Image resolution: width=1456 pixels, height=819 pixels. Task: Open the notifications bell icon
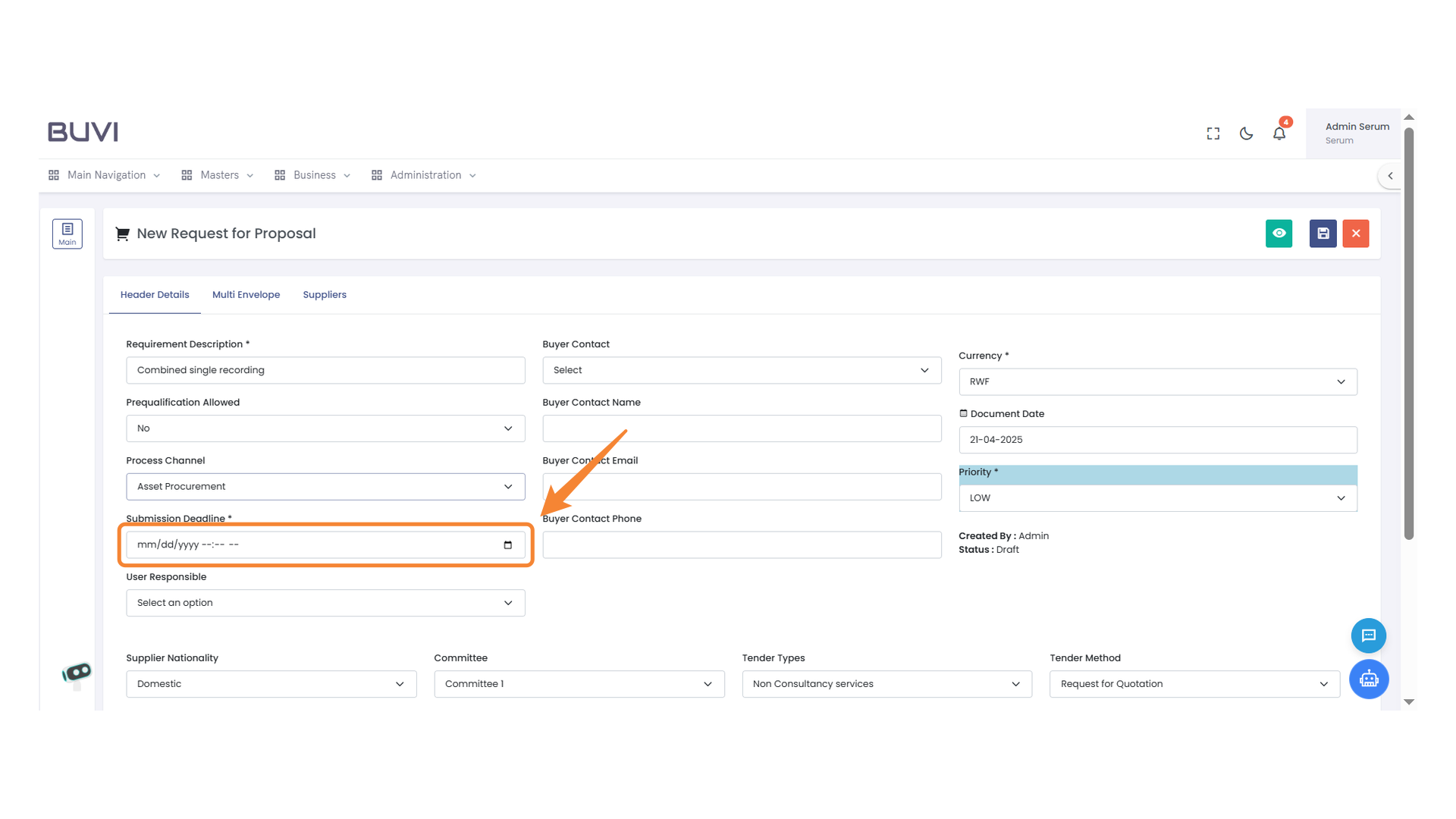1279,133
